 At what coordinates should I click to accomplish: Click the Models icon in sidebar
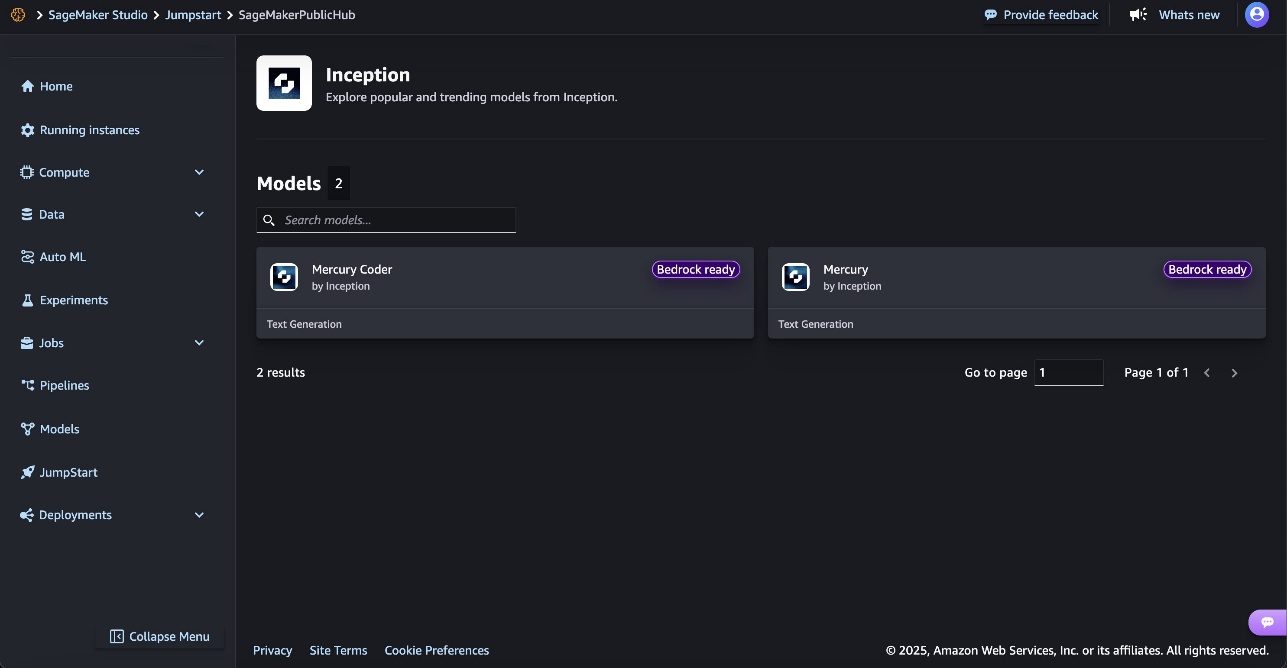tap(28, 429)
